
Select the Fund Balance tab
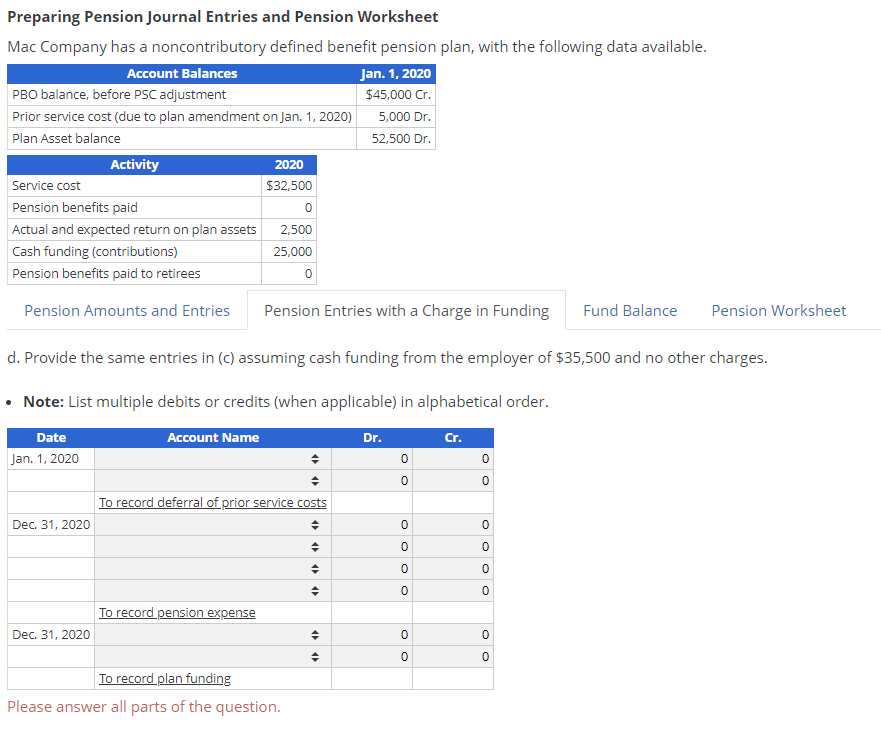(629, 311)
